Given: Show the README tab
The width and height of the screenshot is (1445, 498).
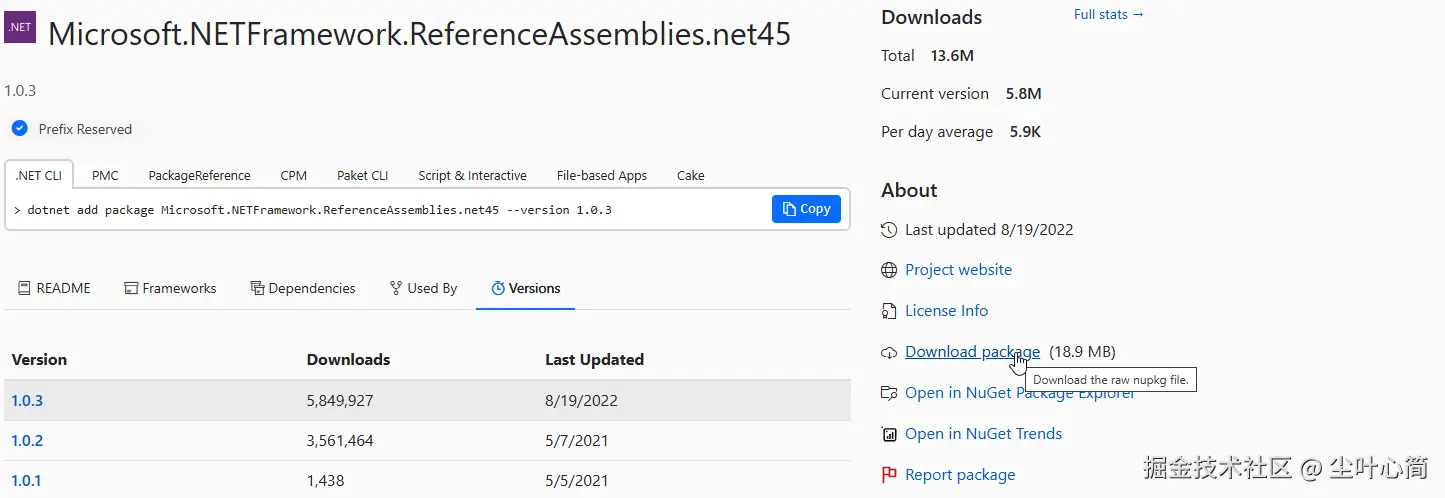Looking at the screenshot, I should click(54, 288).
